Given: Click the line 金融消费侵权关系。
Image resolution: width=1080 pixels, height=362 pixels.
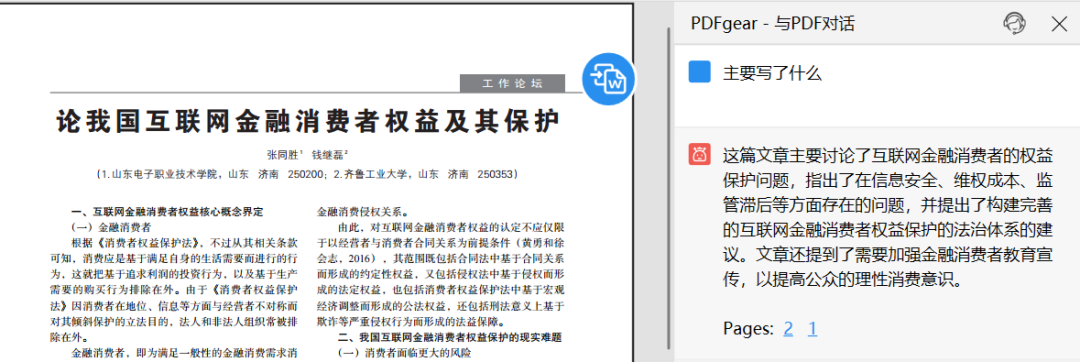Looking at the screenshot, I should coord(362,212).
